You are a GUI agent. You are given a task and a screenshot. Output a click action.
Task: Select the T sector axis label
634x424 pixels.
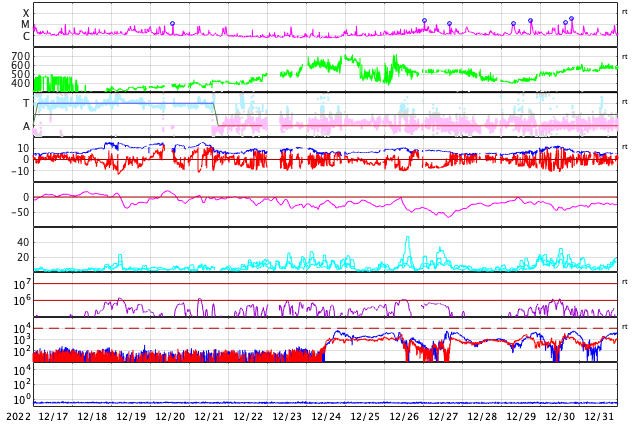26,103
